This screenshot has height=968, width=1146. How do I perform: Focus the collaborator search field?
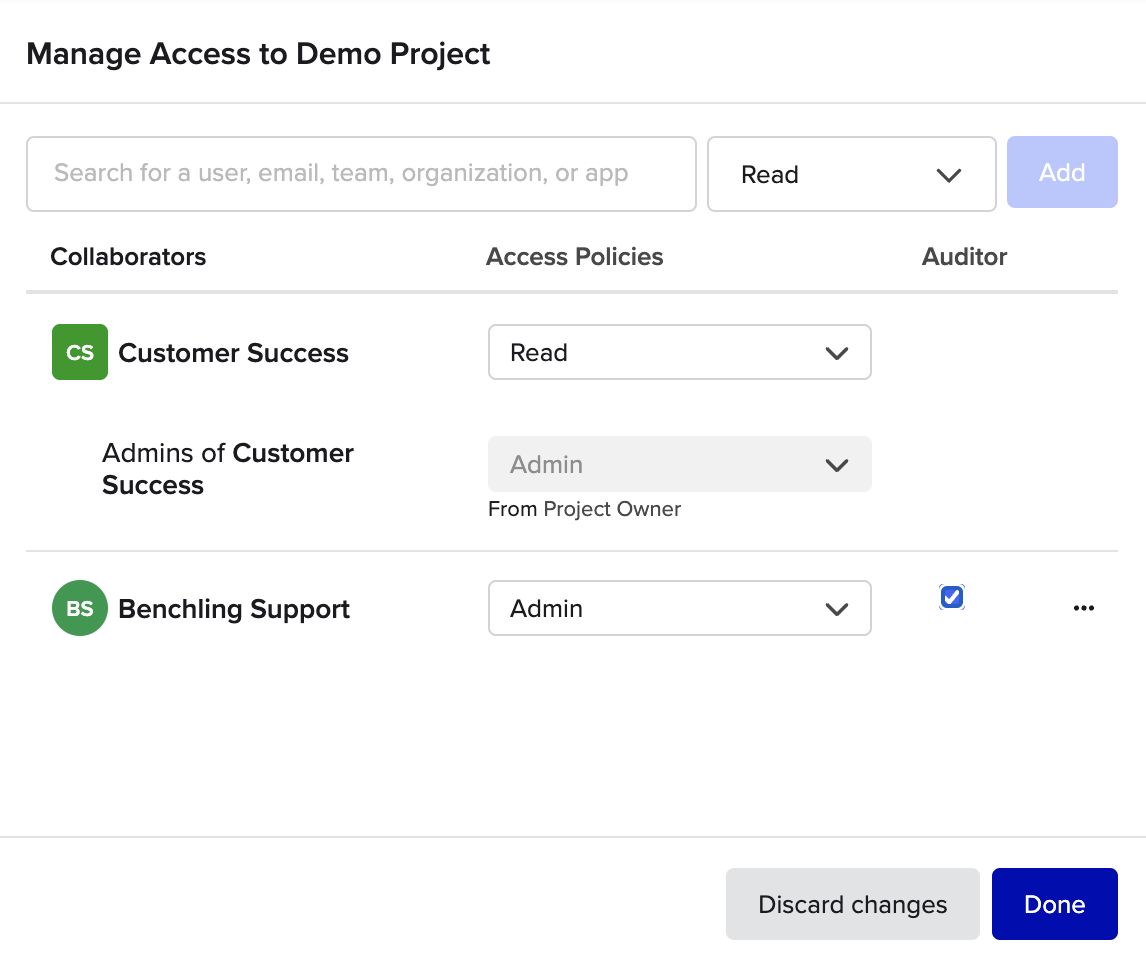click(361, 174)
